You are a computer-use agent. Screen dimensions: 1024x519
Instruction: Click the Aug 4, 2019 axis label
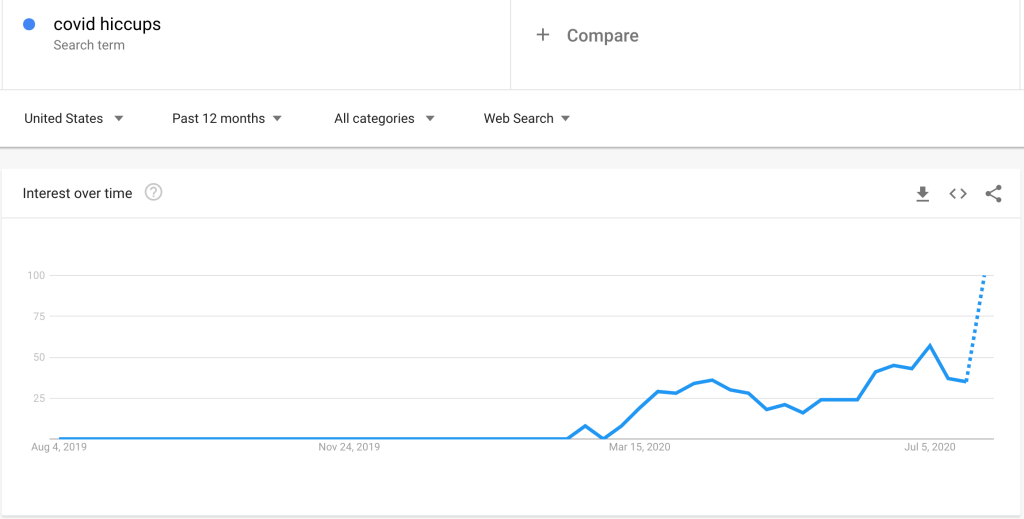59,447
